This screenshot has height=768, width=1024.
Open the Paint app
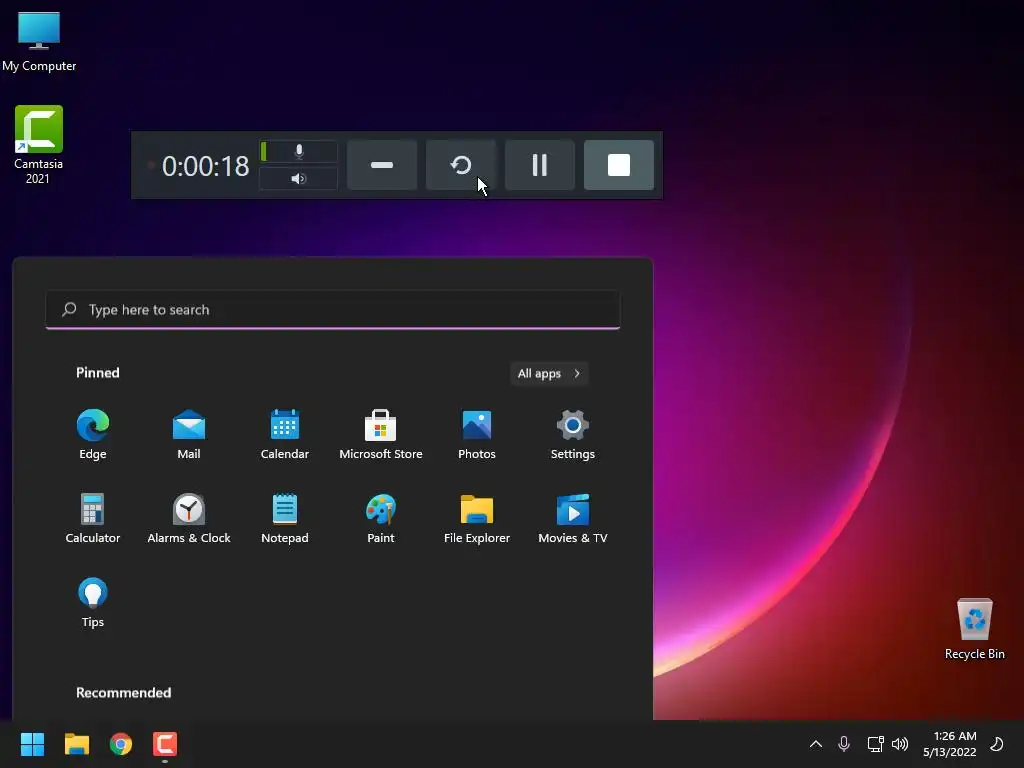pos(381,519)
